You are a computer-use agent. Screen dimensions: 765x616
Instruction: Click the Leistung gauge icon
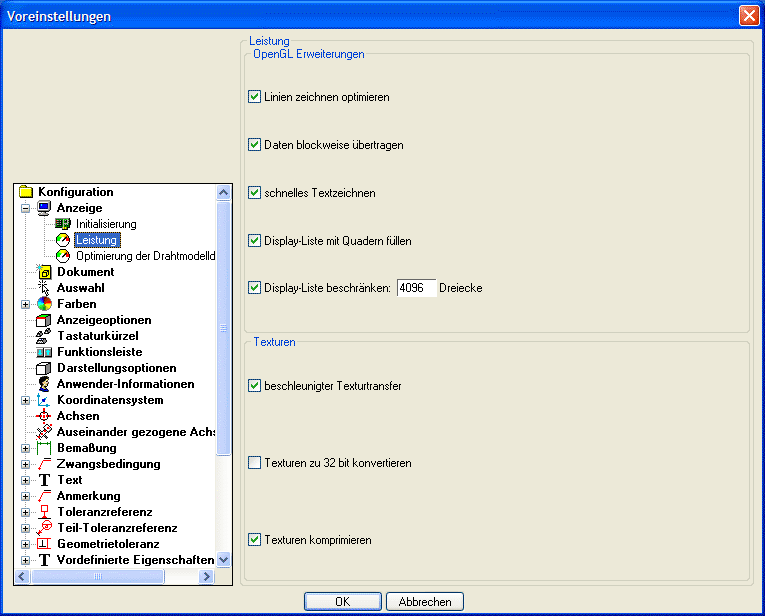[62, 240]
